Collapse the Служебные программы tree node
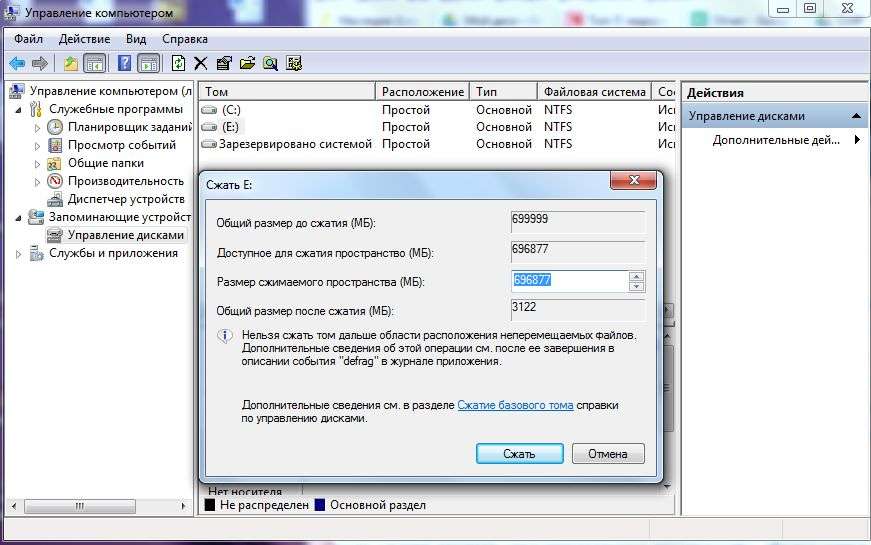The height and width of the screenshot is (545, 871). (x=19, y=110)
